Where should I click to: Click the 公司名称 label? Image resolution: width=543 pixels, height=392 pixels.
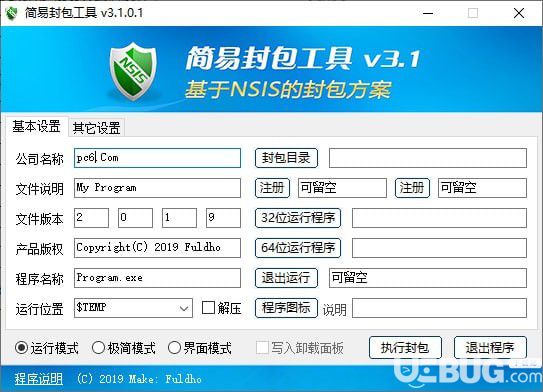tap(39, 159)
